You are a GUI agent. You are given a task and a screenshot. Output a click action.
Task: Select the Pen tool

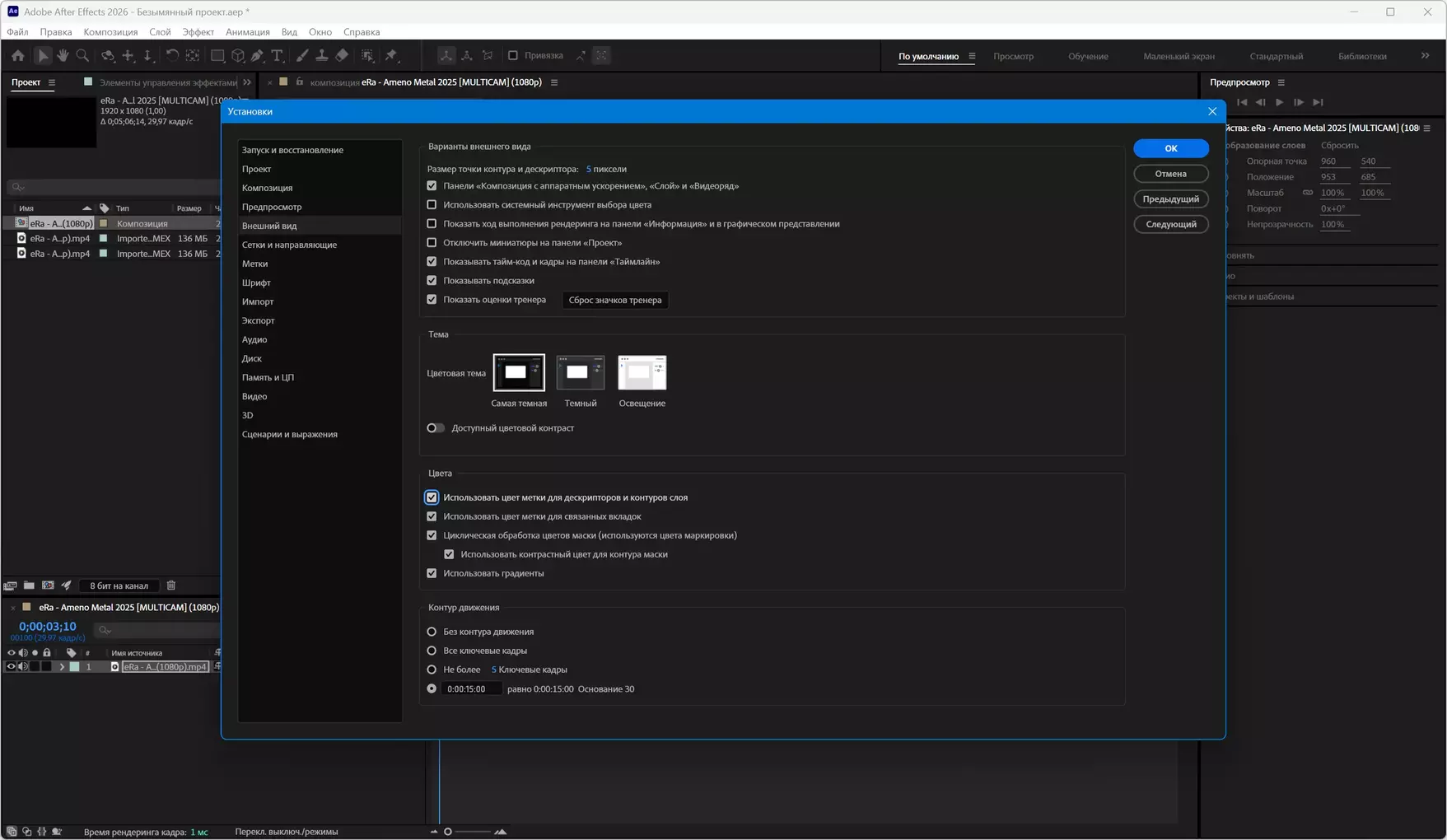pos(258,56)
